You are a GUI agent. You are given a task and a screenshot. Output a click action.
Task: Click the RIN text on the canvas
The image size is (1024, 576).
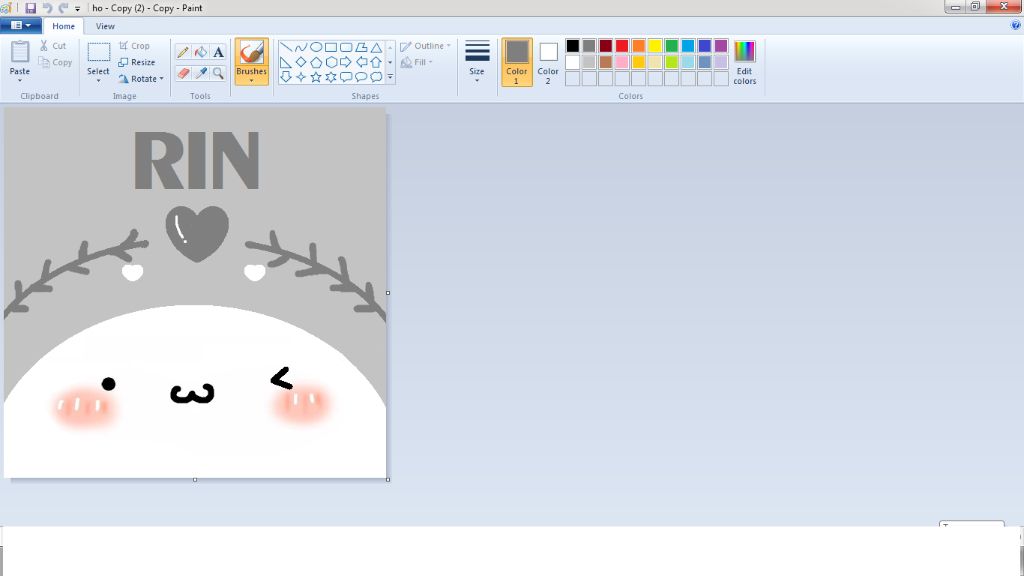[x=197, y=161]
